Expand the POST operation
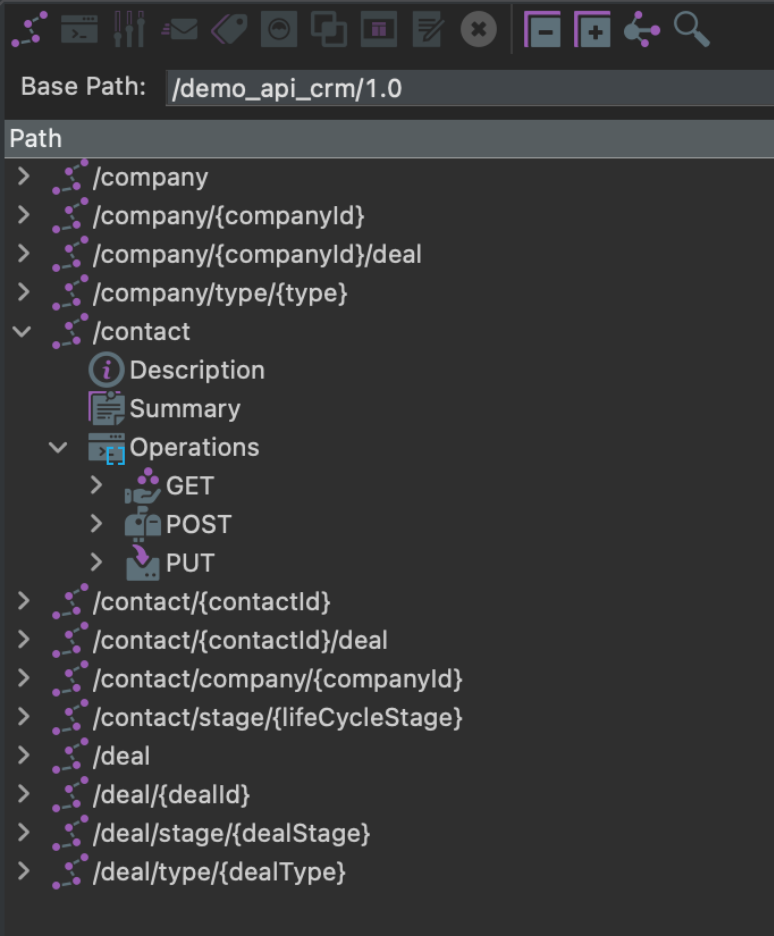The width and height of the screenshot is (774, 936). click(x=96, y=524)
